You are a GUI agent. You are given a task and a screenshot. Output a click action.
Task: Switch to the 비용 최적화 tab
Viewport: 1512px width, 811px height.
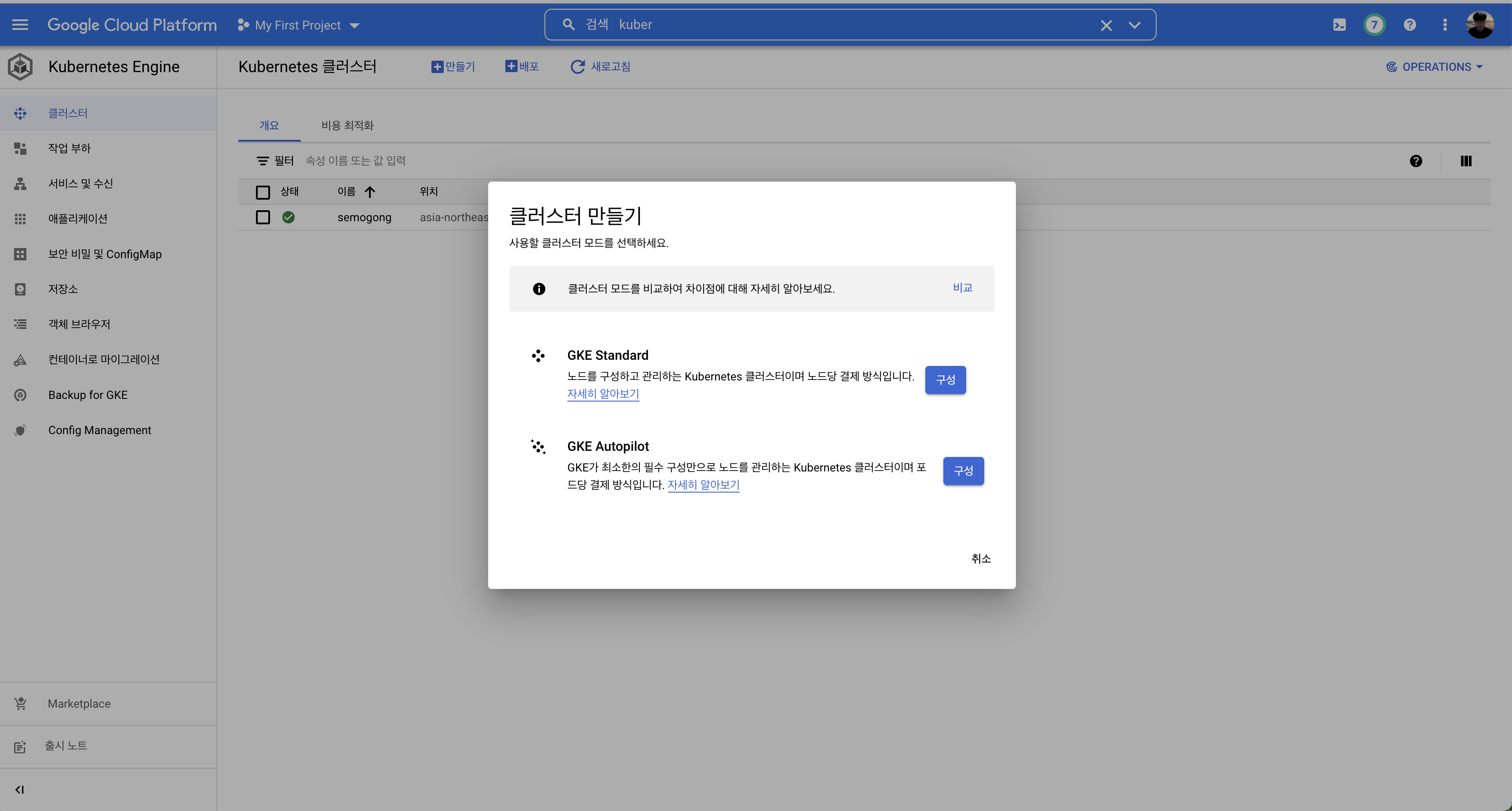347,125
